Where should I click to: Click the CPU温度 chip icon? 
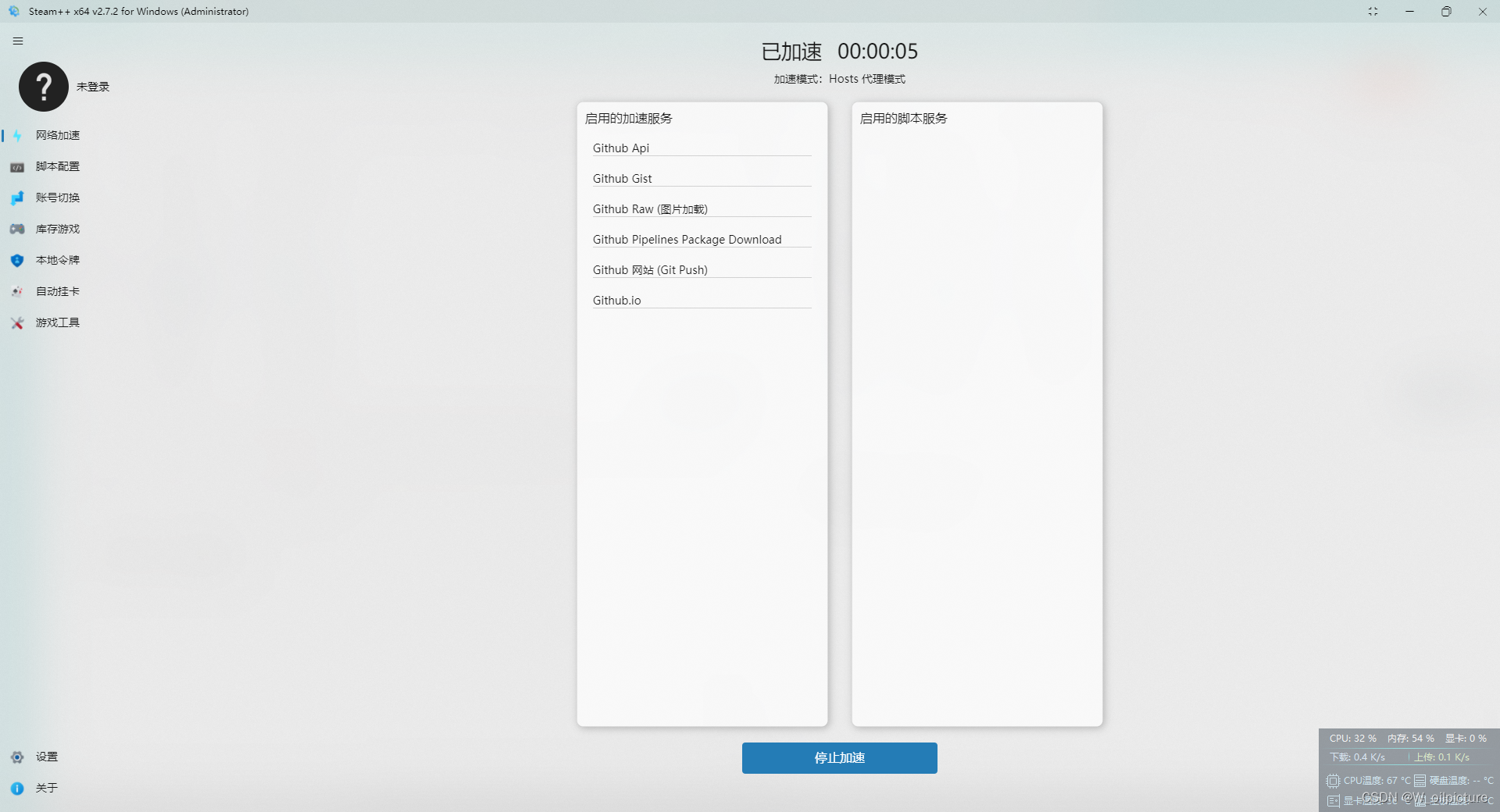[x=1333, y=781]
